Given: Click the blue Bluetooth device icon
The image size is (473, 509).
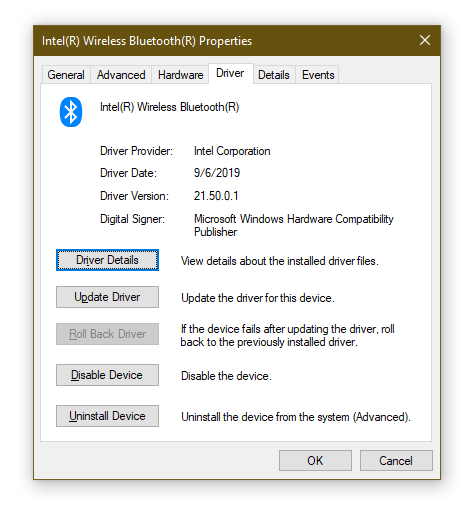Looking at the screenshot, I should (71, 112).
